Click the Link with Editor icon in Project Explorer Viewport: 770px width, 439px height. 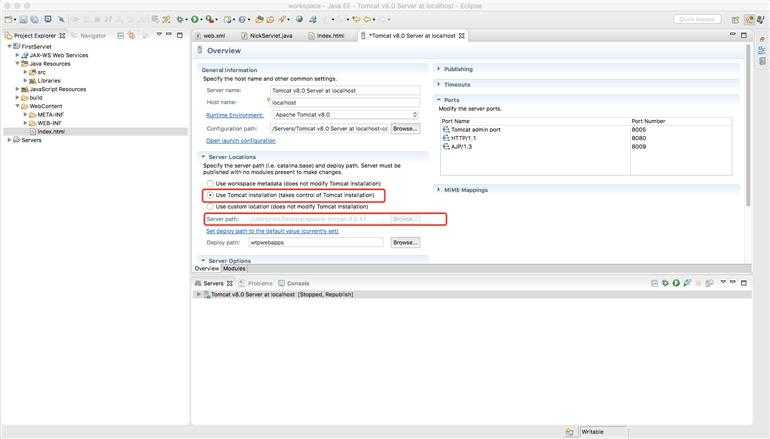click(132, 35)
